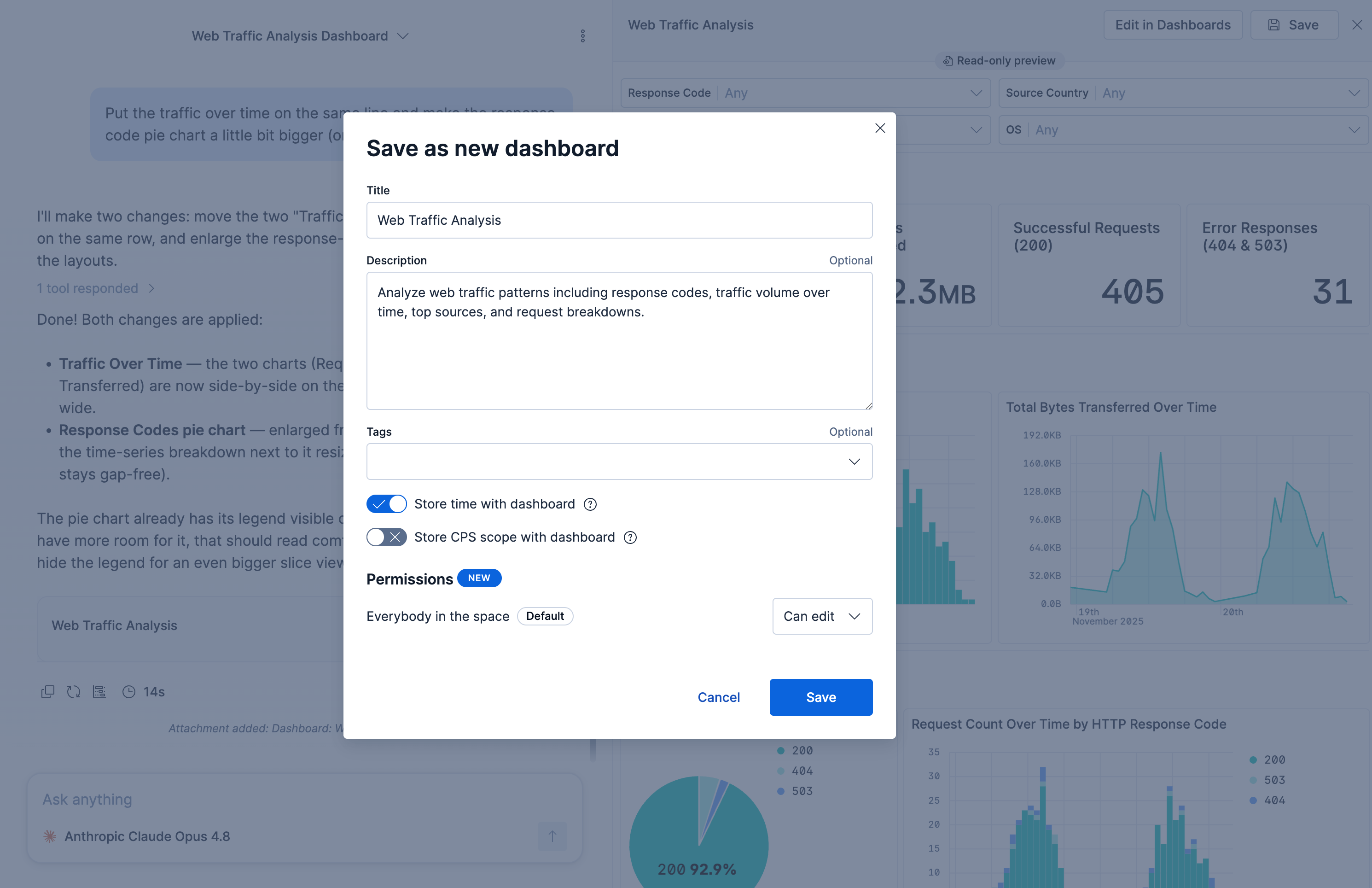
Task: Click Save in the preview panel header
Action: [x=1294, y=25]
